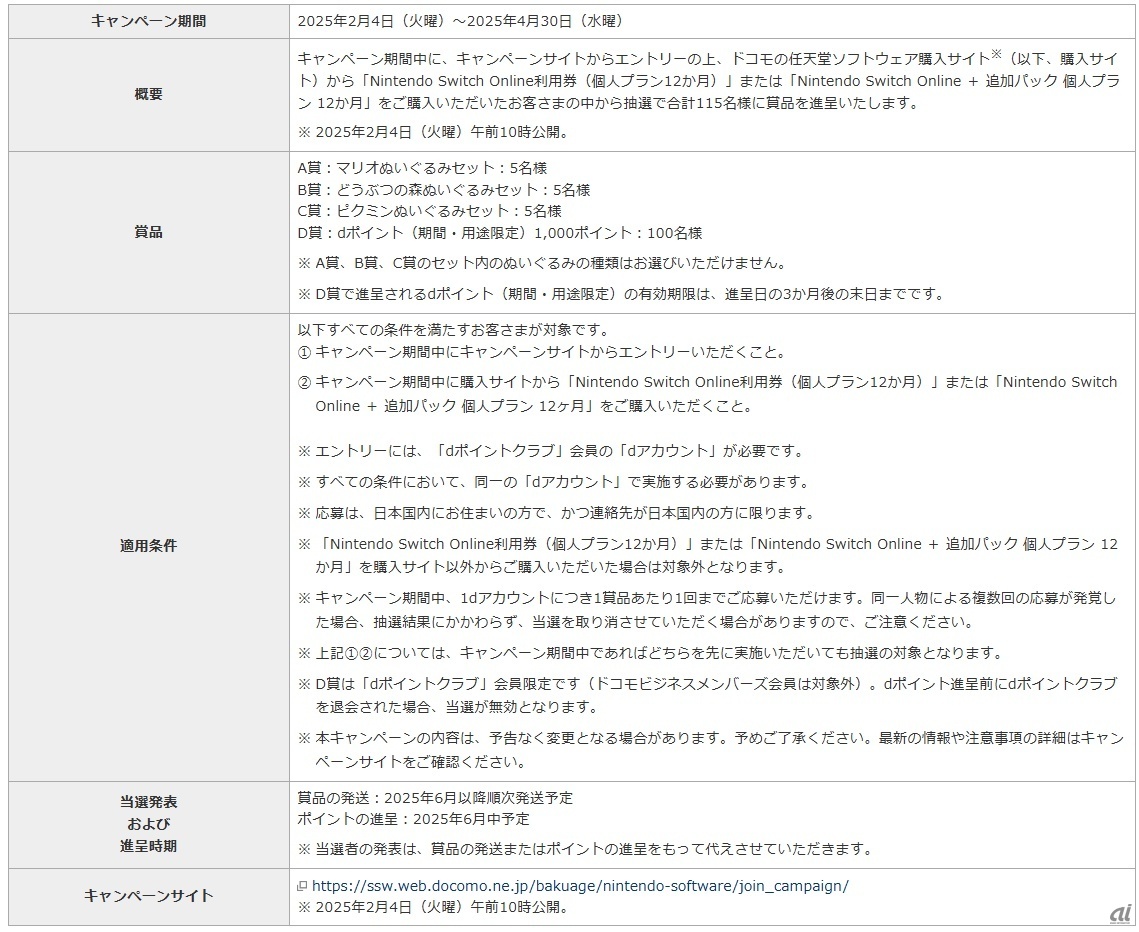
Task: Click the 適用条件 row header
Action: (149, 546)
